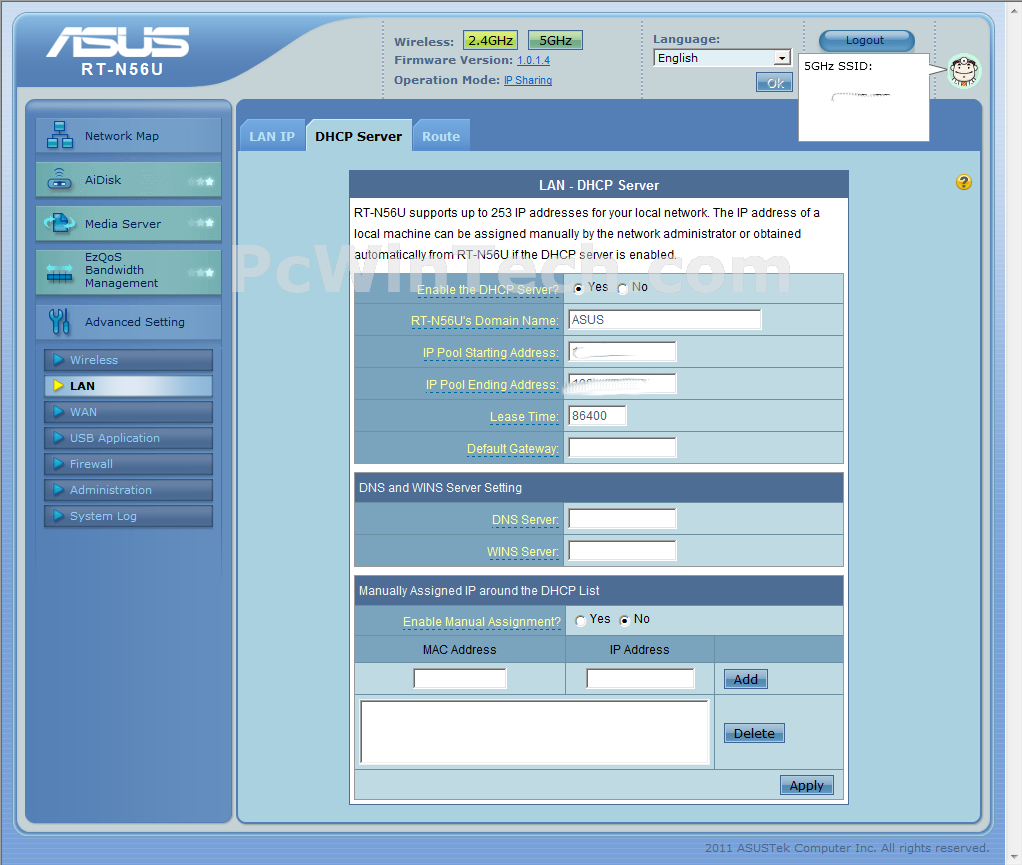Open Advanced Setting in the sidebar
The width and height of the screenshot is (1022, 865).
click(128, 322)
